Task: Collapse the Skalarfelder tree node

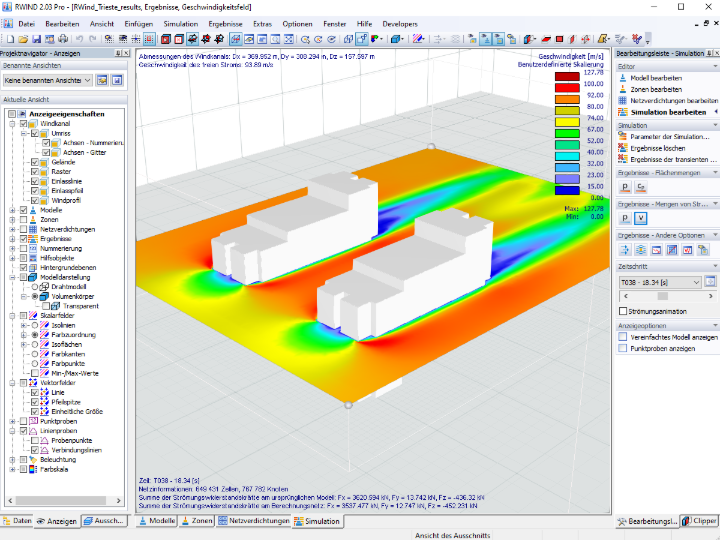Action: 12,315
